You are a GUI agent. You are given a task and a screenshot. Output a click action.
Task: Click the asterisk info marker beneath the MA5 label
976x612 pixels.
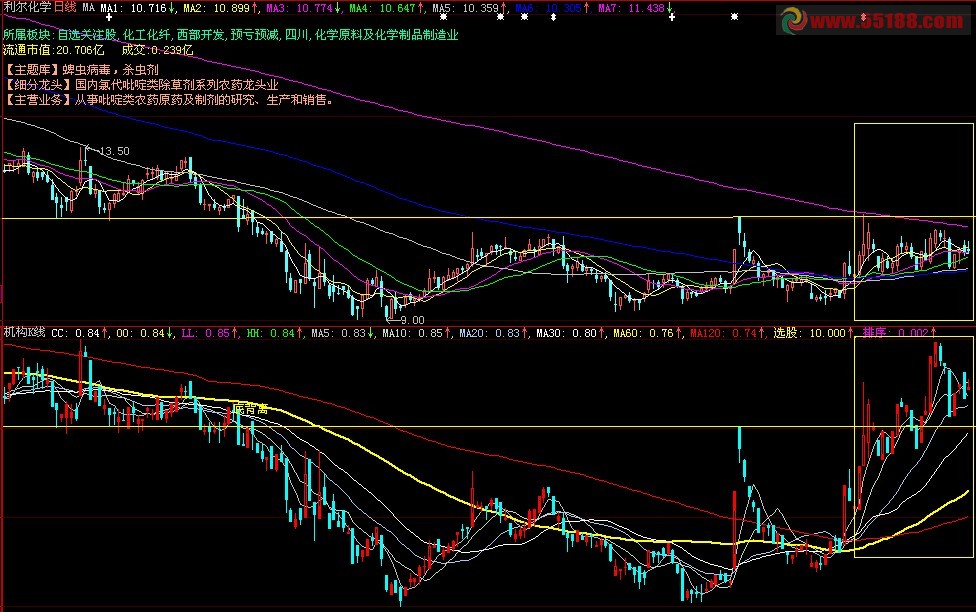tap(443, 17)
